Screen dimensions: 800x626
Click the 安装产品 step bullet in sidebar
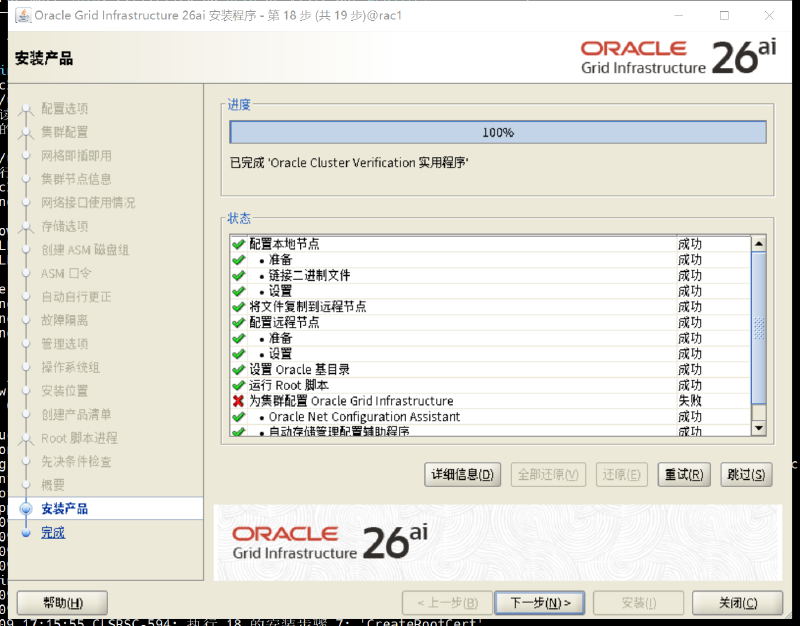(x=26, y=509)
